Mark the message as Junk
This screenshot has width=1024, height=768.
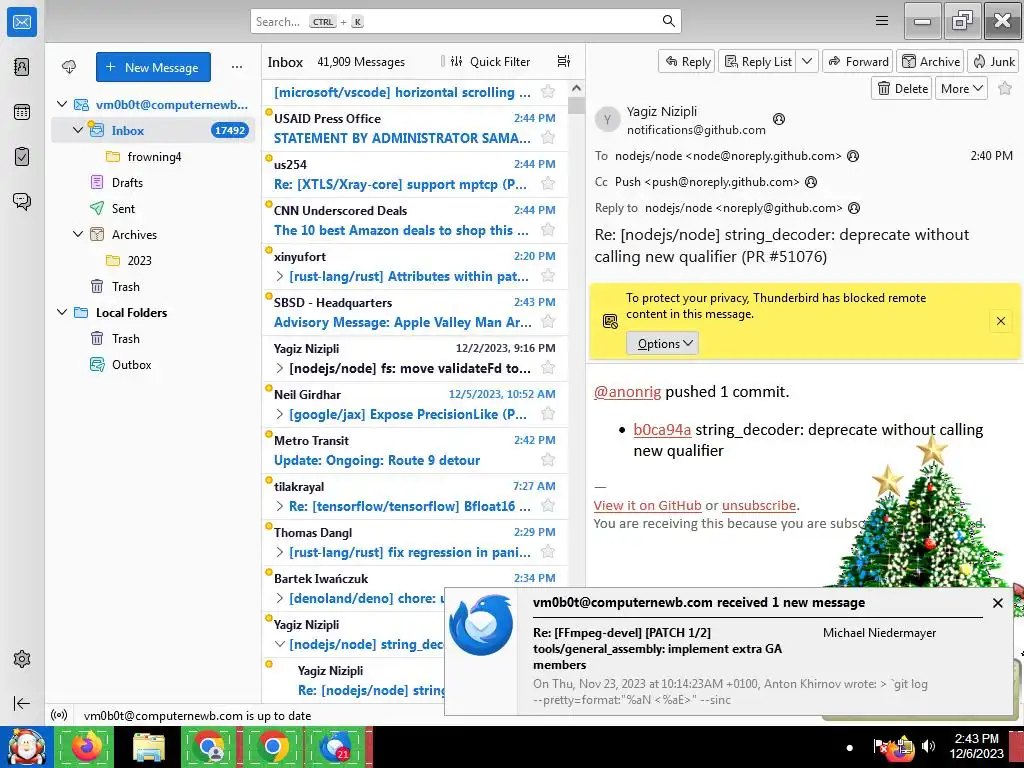pyautogui.click(x=994, y=61)
